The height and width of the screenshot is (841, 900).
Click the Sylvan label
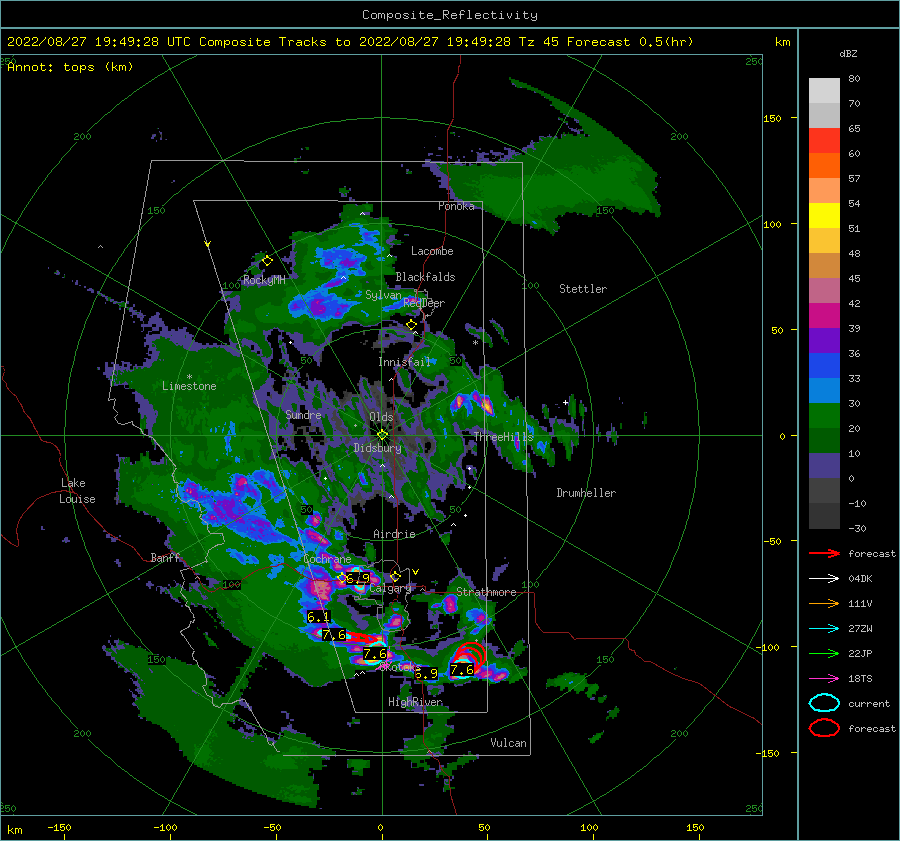pyautogui.click(x=383, y=295)
